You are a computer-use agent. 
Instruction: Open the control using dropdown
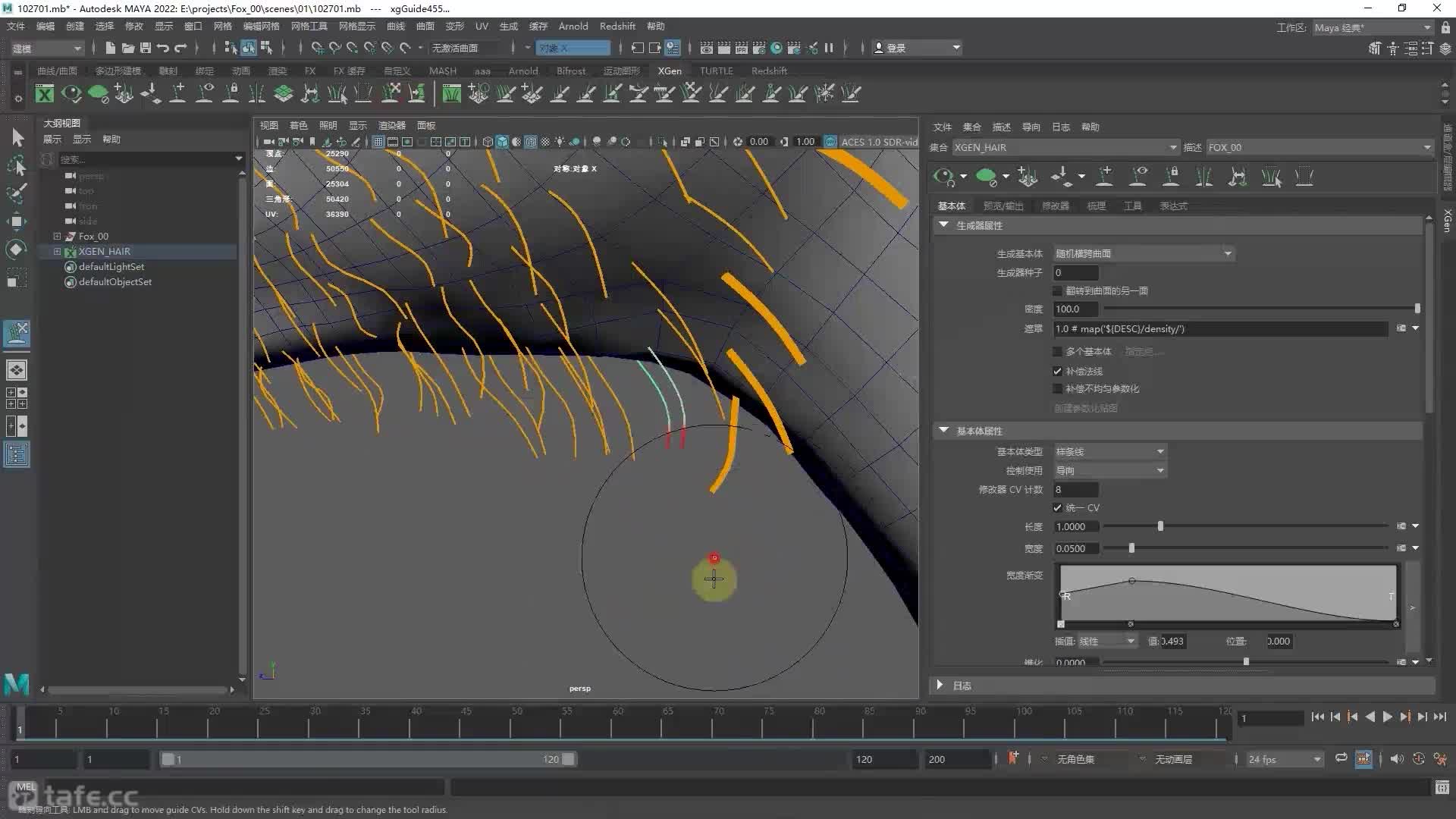coord(1109,471)
